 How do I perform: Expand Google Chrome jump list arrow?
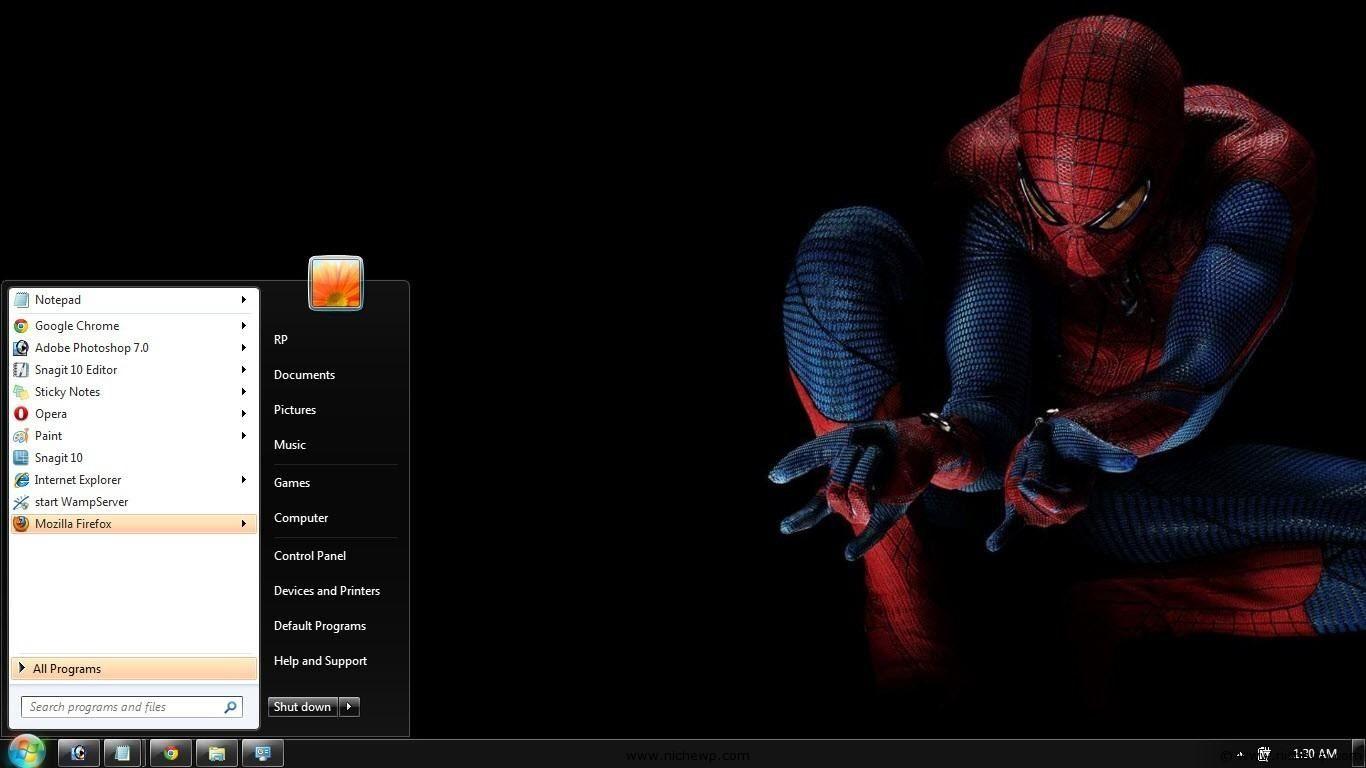click(243, 326)
